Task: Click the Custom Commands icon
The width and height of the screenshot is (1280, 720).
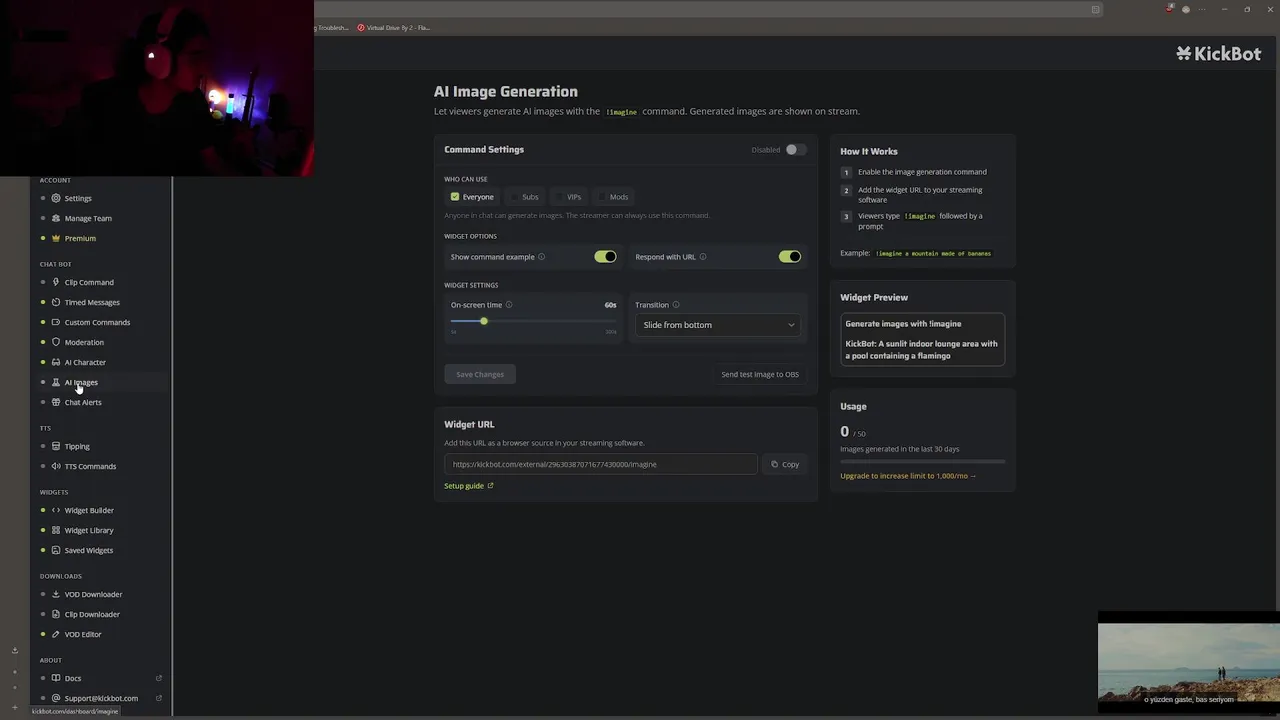Action: (x=56, y=322)
